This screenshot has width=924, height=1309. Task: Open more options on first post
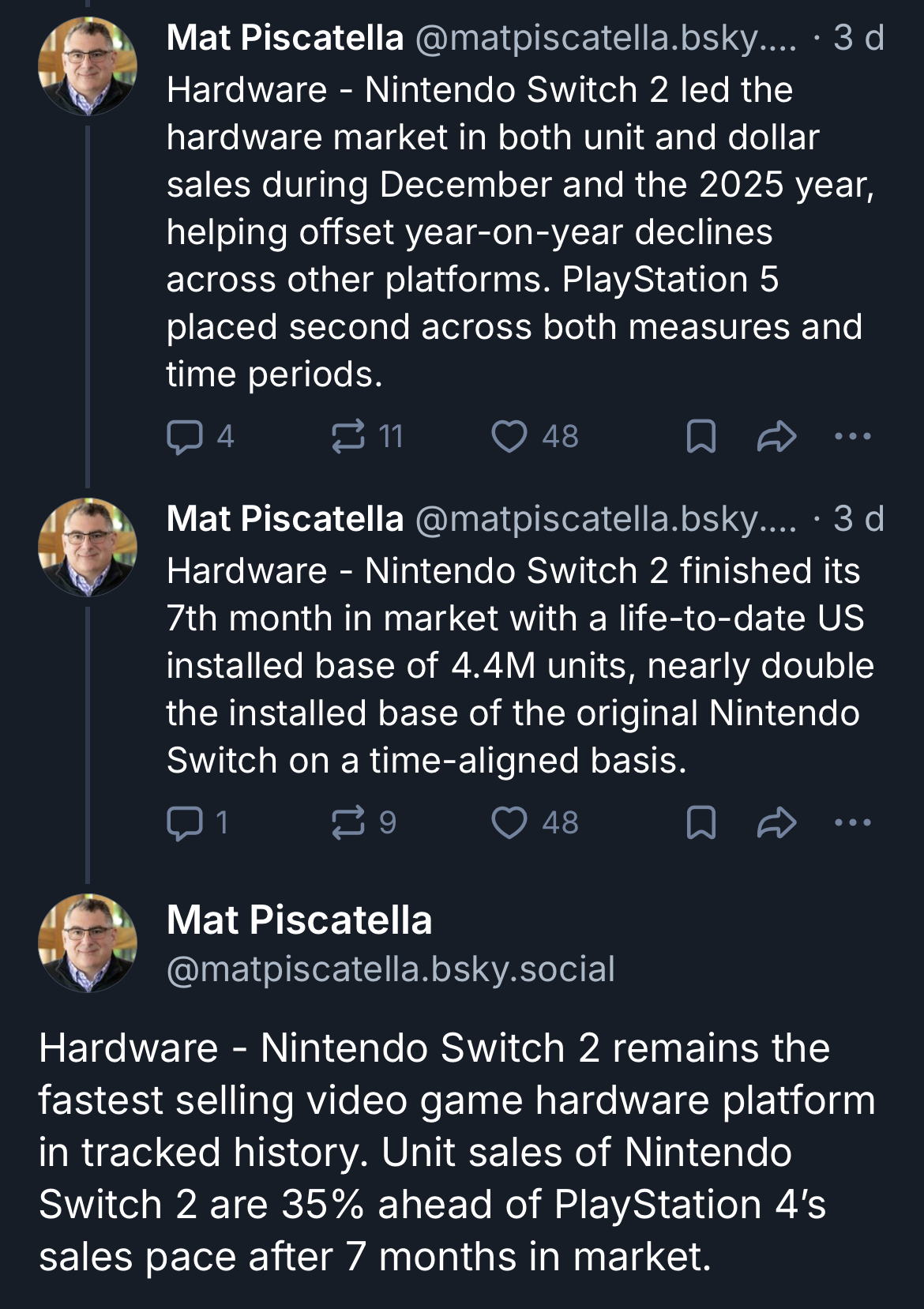(853, 437)
